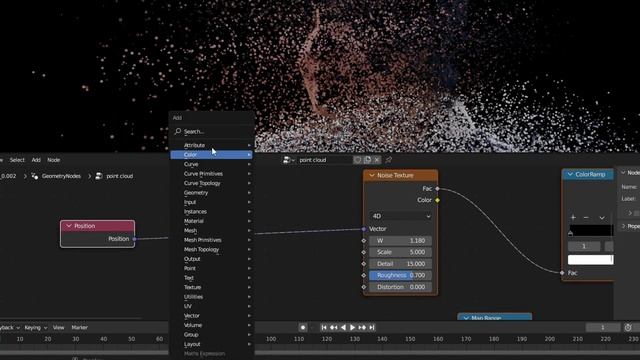Collapse the Noise Texture node

click(372, 176)
